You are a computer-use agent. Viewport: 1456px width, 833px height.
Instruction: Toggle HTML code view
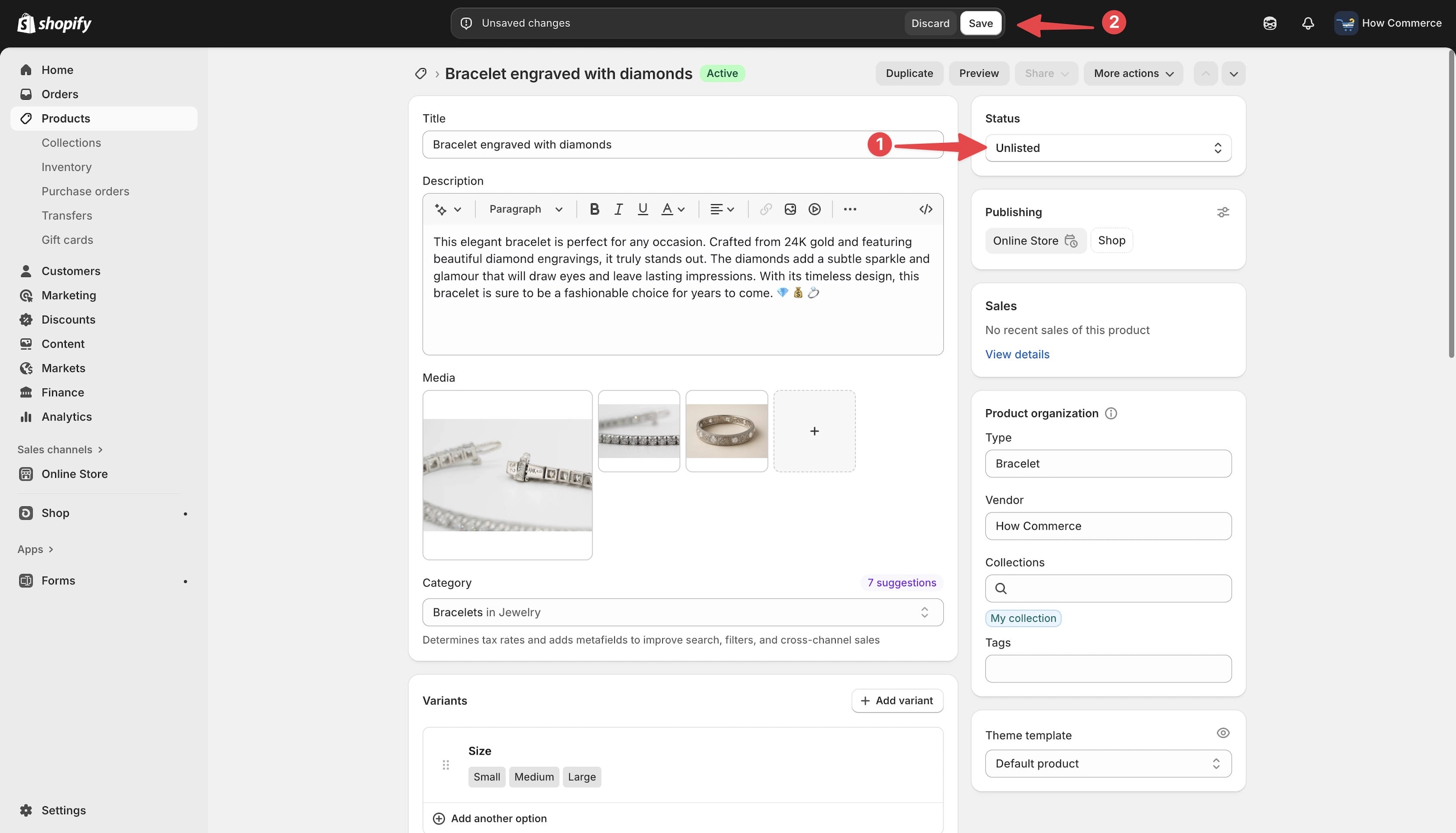pos(926,209)
